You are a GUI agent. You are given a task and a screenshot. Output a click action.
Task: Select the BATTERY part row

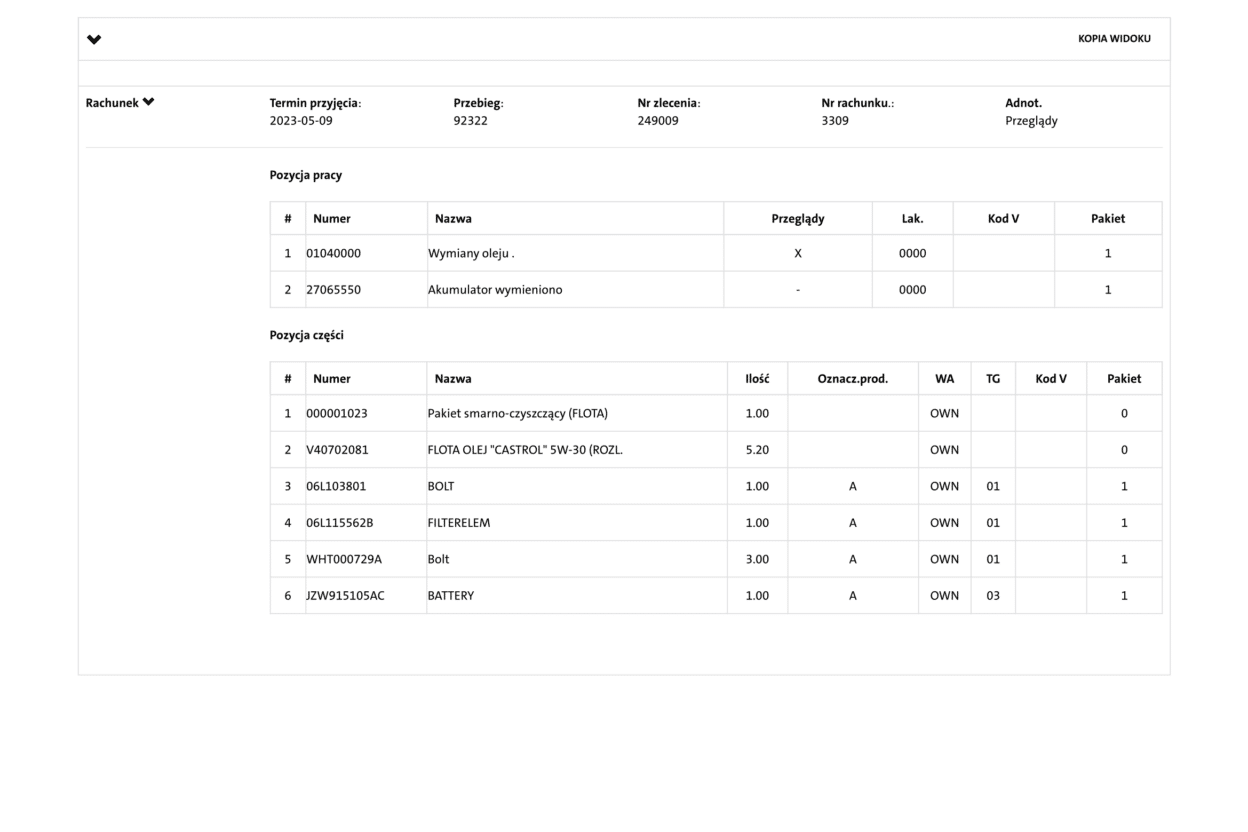pyautogui.click(x=451, y=596)
